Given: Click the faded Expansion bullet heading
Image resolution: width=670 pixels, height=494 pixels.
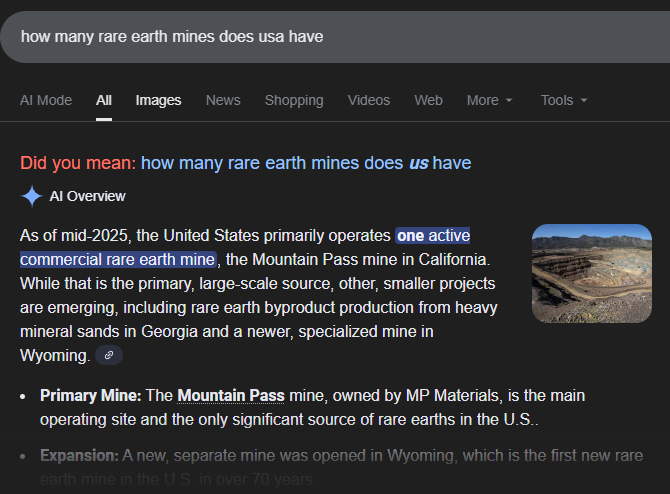Looking at the screenshot, I should pos(79,455).
